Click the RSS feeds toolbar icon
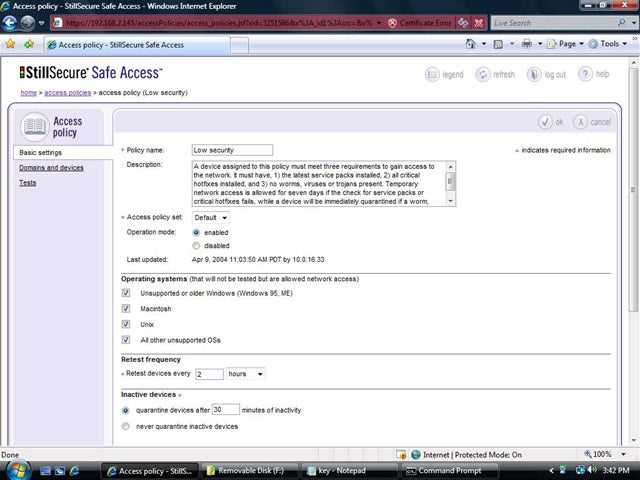Image resolution: width=640 pixels, height=480 pixels. (x=498, y=44)
